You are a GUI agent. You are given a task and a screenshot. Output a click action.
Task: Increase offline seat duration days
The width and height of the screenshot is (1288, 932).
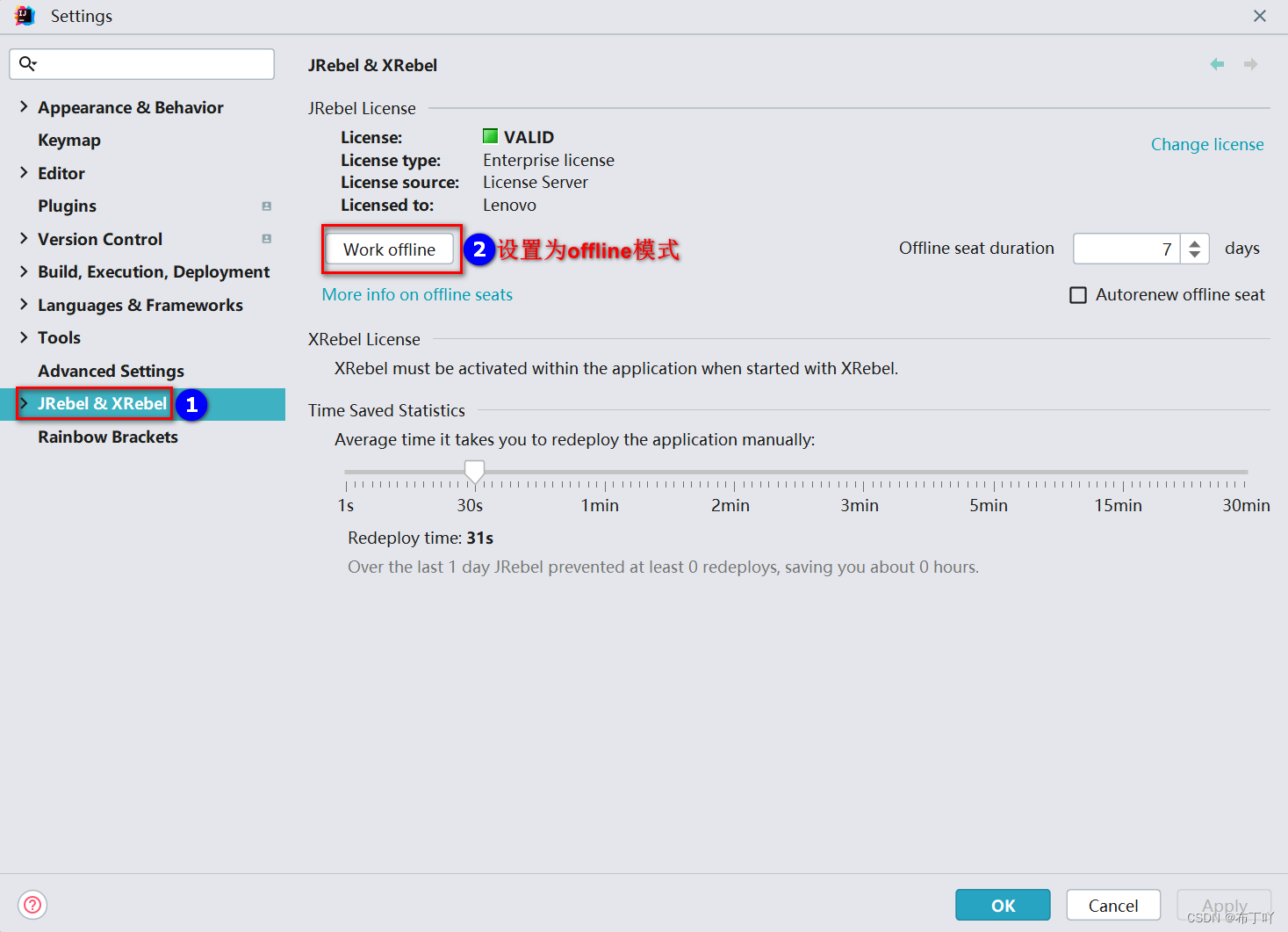(x=1195, y=242)
